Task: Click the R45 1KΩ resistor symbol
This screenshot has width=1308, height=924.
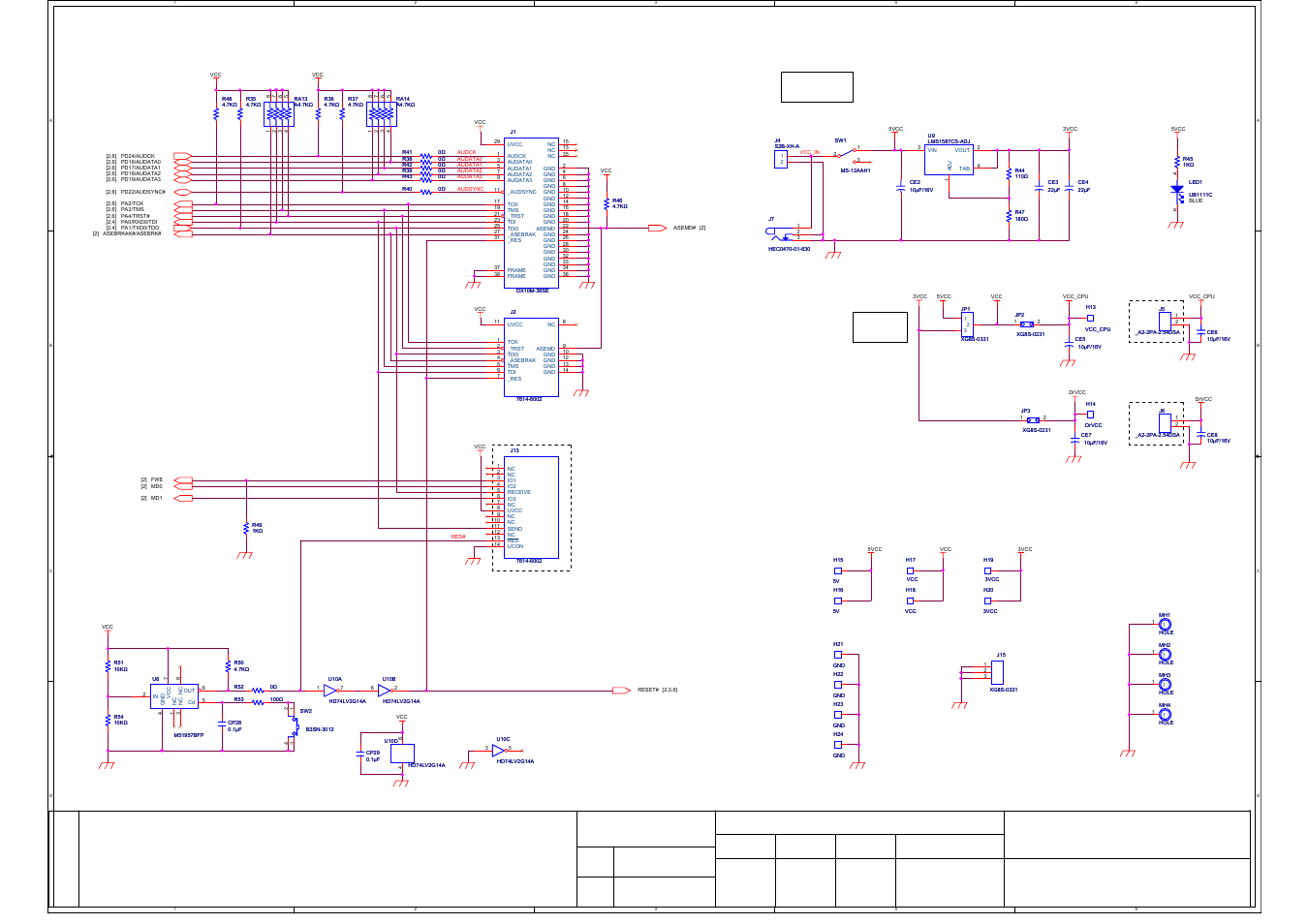Action: click(x=1177, y=162)
